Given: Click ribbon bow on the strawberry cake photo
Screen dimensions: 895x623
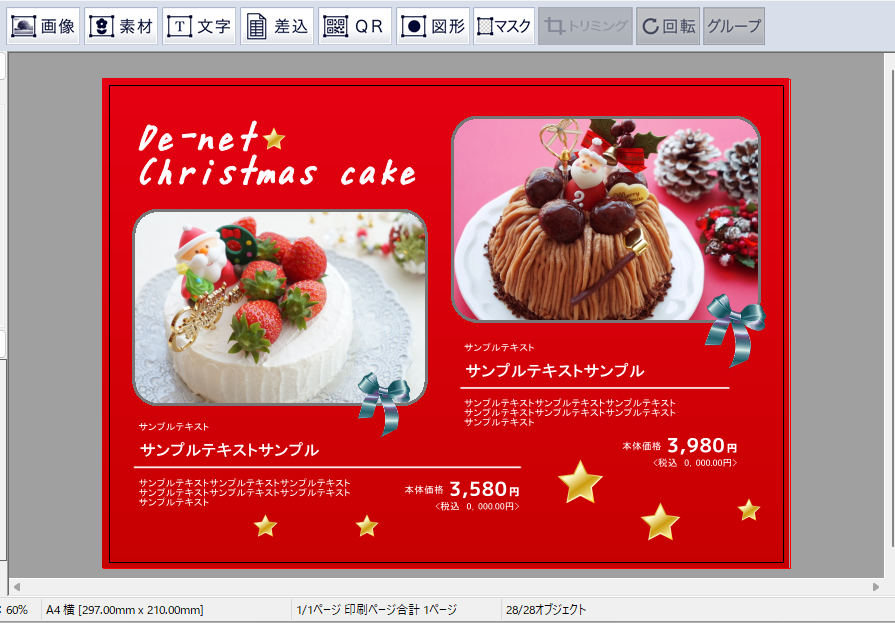Looking at the screenshot, I should (384, 400).
